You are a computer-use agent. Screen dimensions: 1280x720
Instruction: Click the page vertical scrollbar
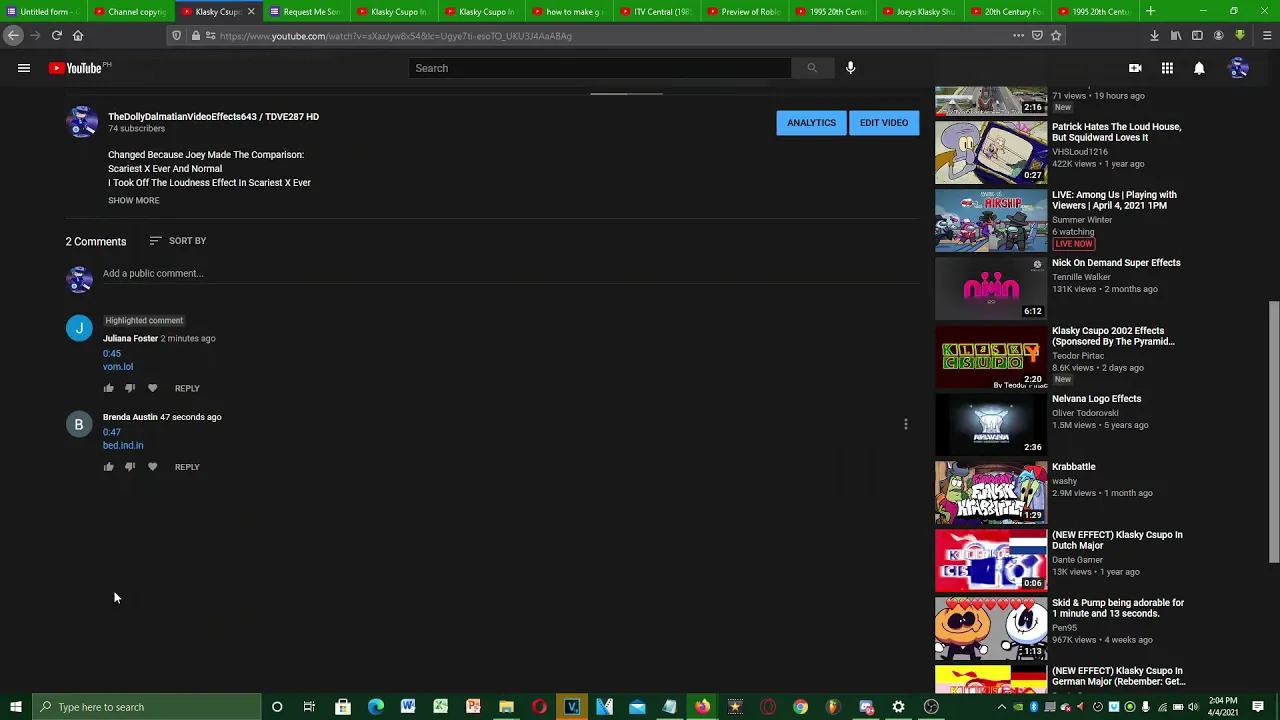tap(1274, 430)
